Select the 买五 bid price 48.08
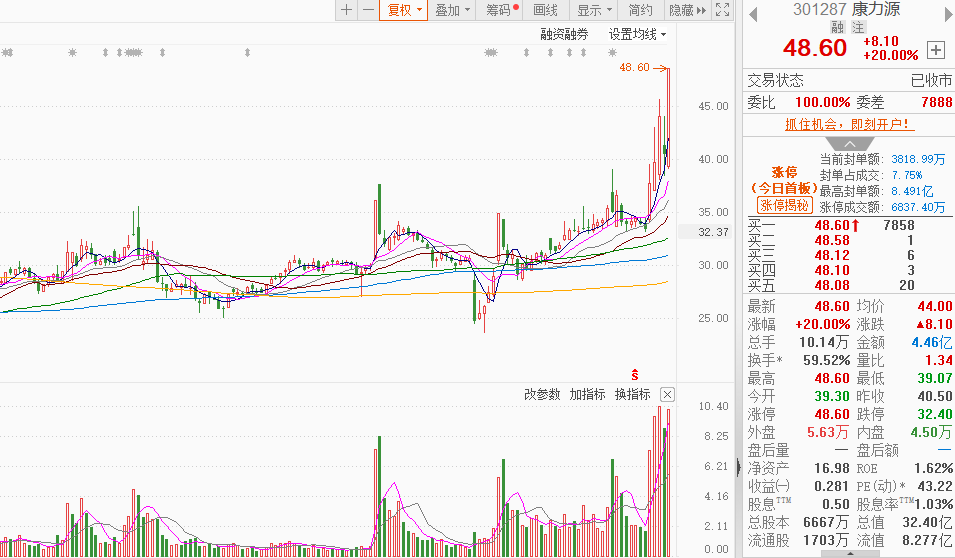 pyautogui.click(x=832, y=285)
